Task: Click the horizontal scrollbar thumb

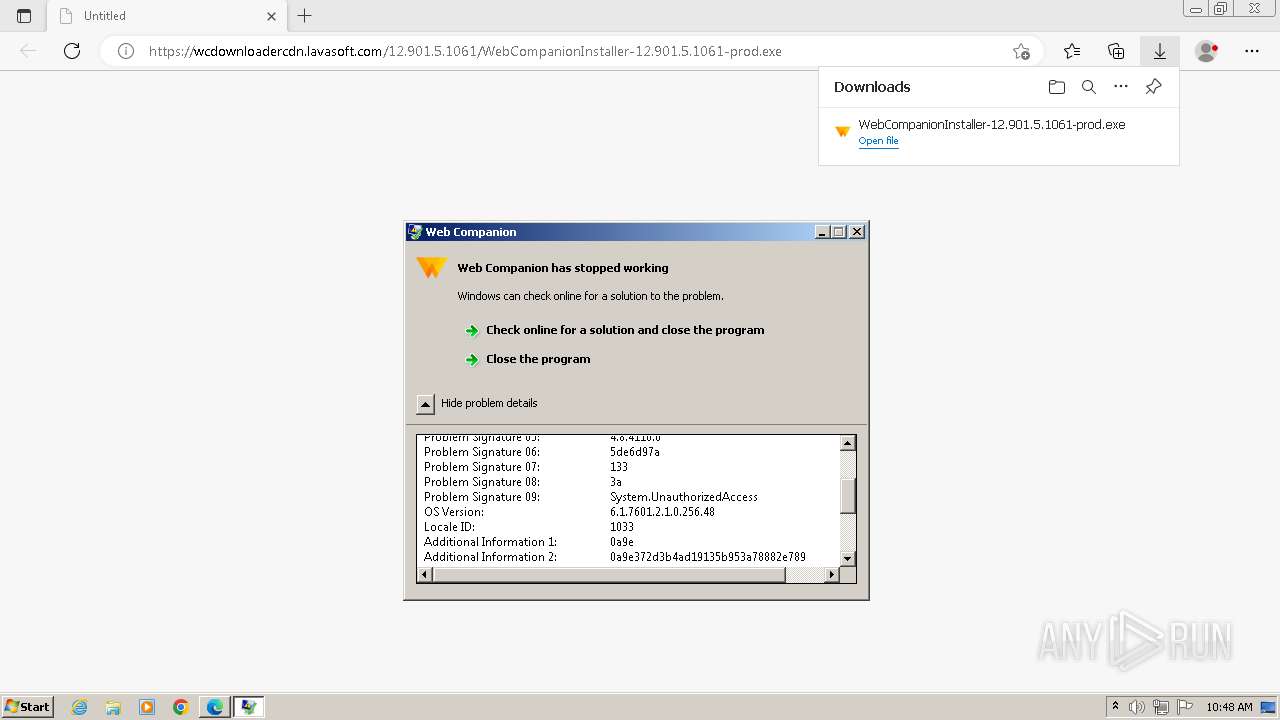Action: tap(610, 575)
